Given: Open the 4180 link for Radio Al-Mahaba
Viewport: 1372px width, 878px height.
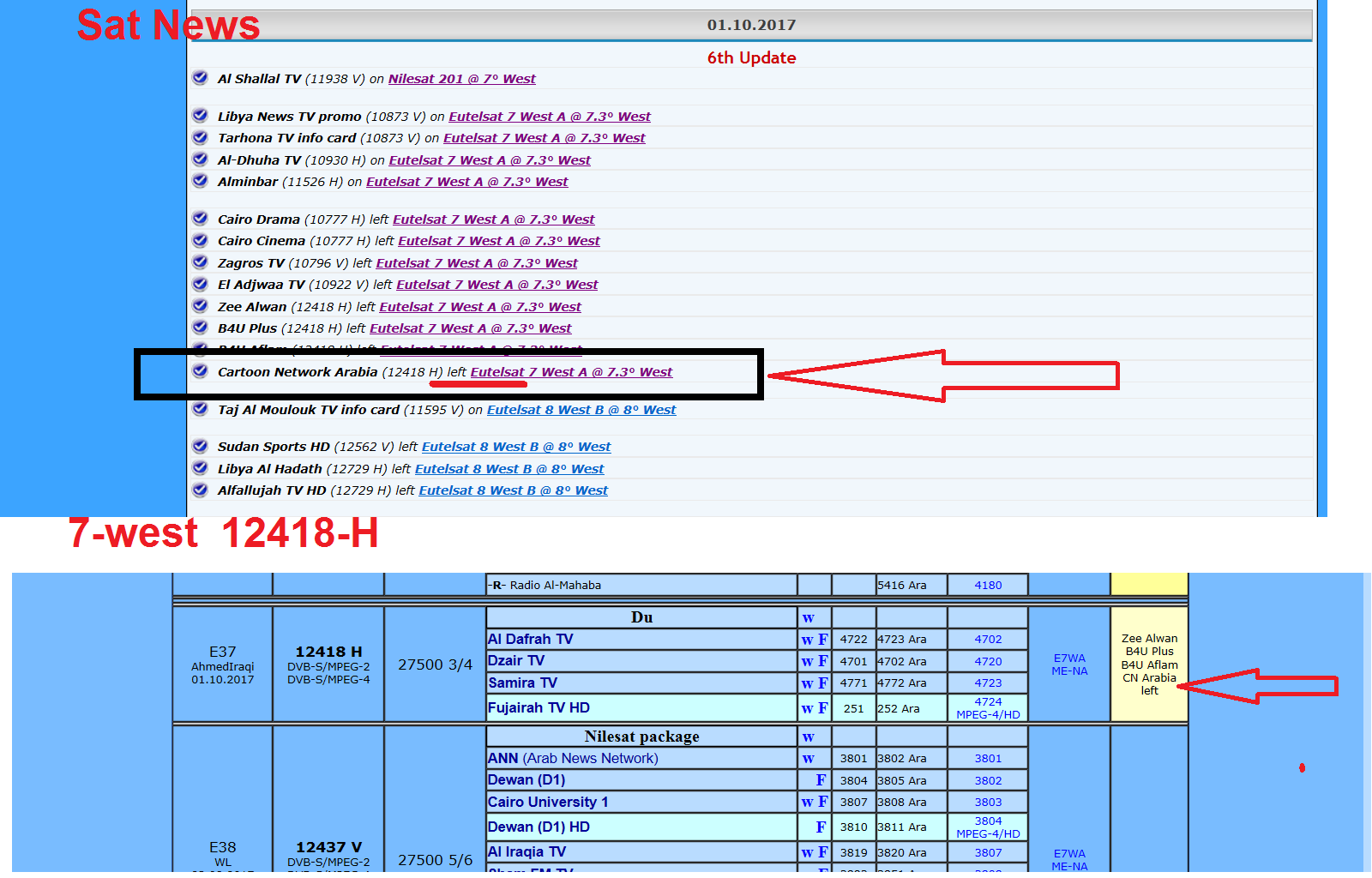Looking at the screenshot, I should tap(987, 584).
